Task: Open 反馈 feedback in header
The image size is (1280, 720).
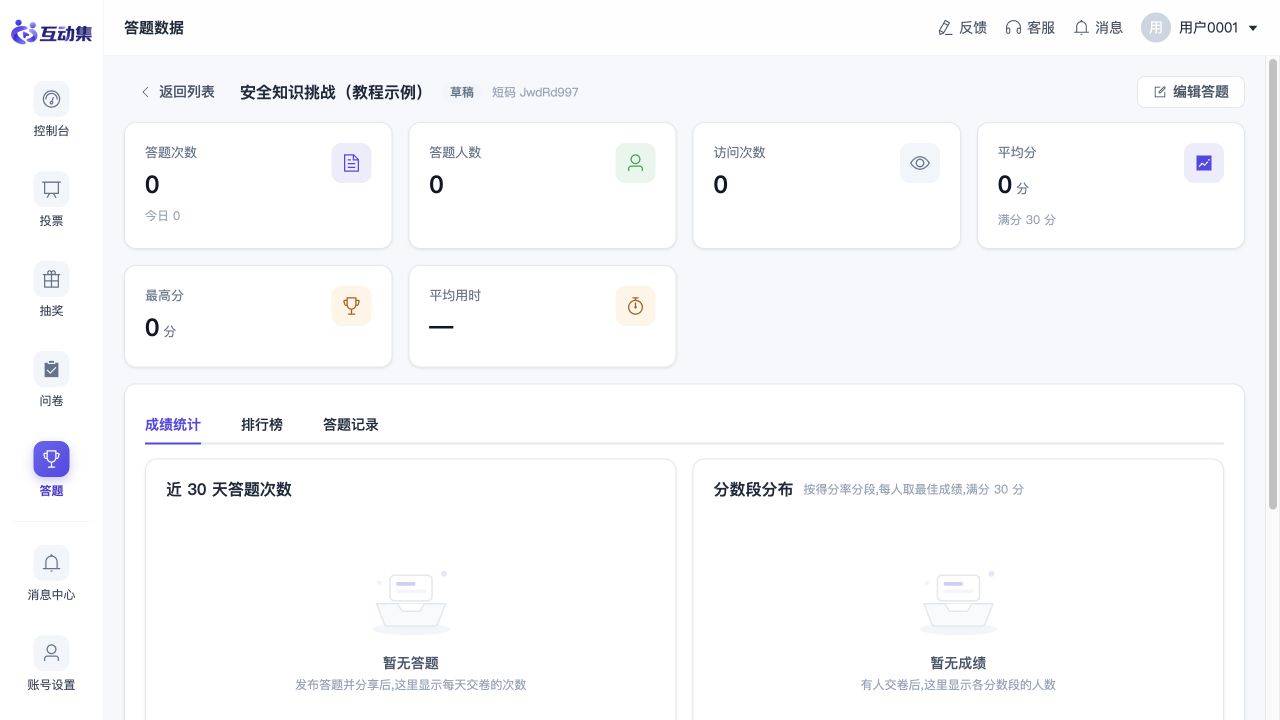Action: (962, 28)
